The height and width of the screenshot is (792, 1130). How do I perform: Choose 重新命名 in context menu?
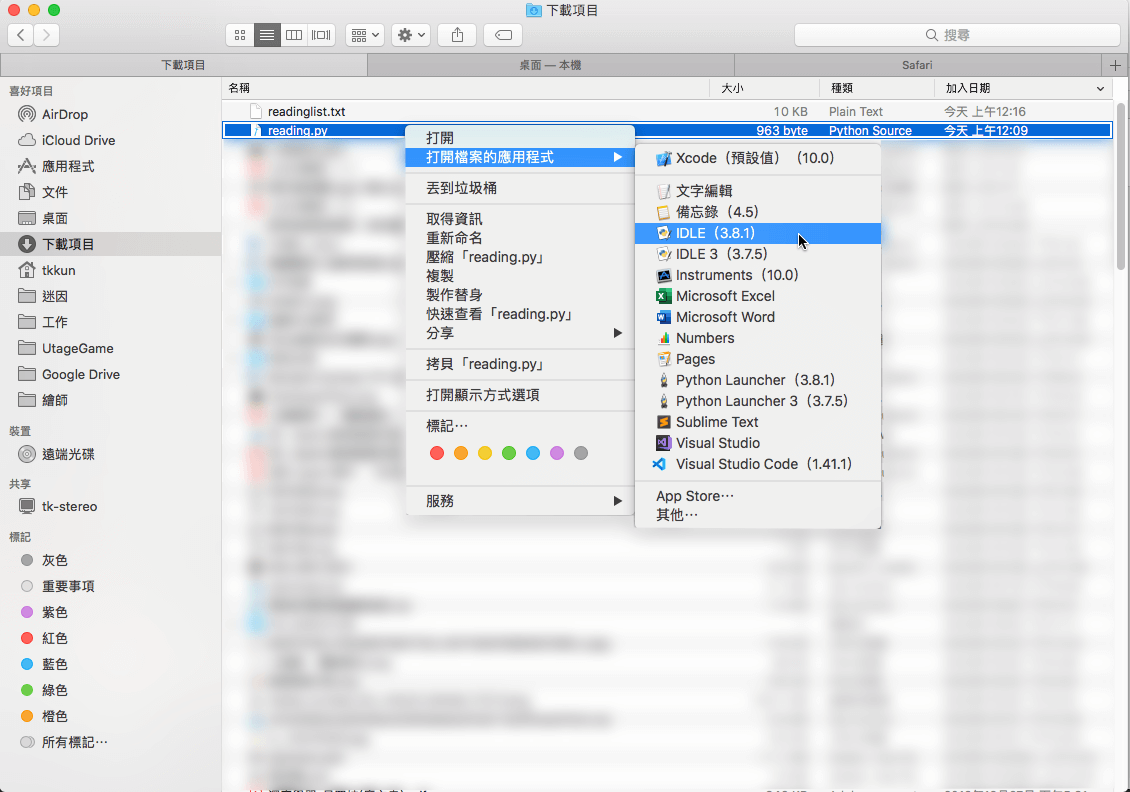pos(520,238)
